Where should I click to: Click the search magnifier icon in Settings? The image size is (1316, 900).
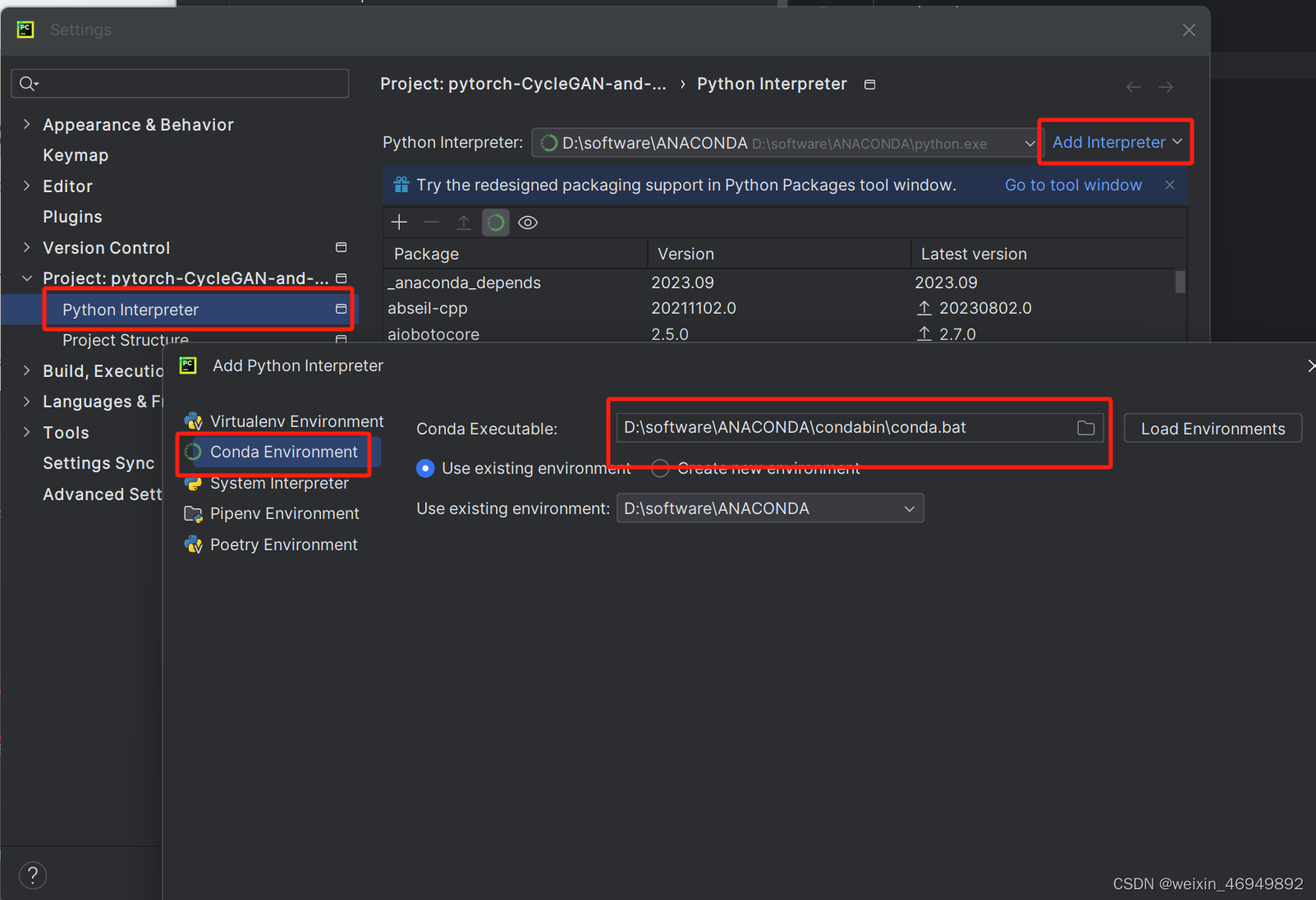29,83
